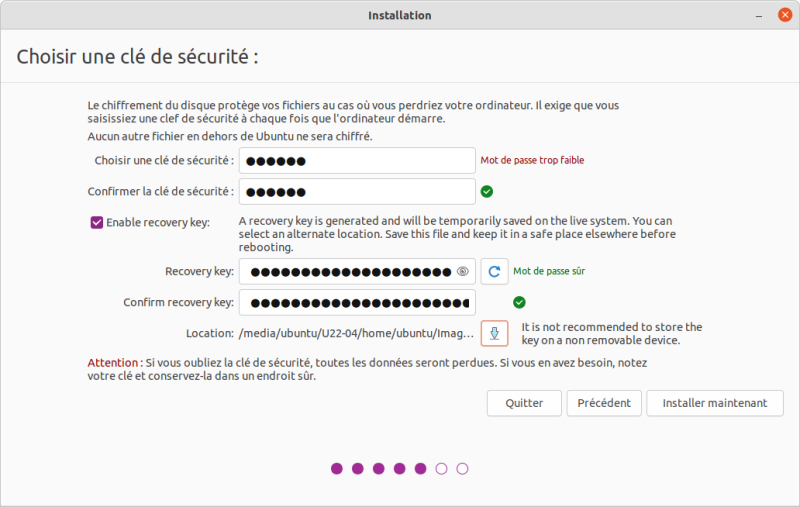Image resolution: width=800 pixels, height=507 pixels.
Task: Regenerate the recovery key with the refresh icon
Action: (x=495, y=271)
